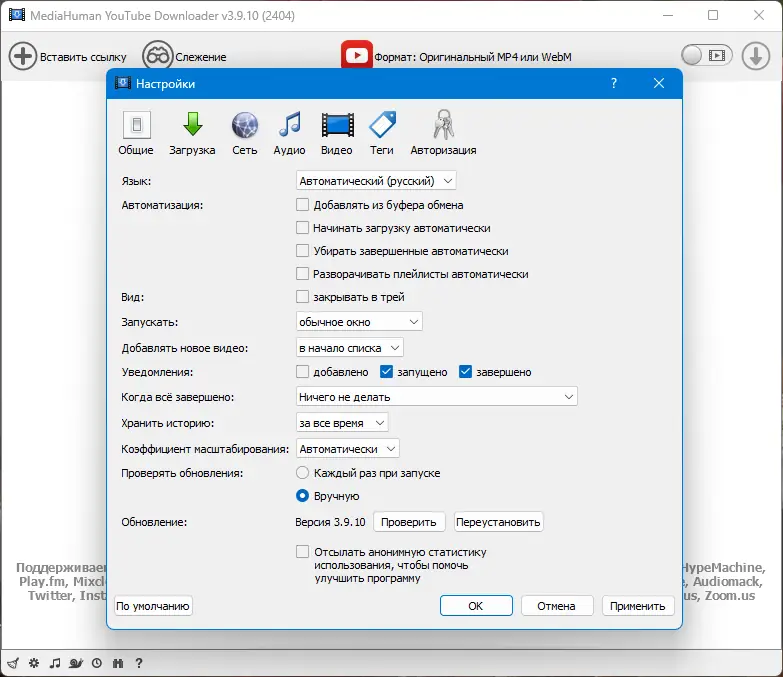Open the Видео film strip section
The height and width of the screenshot is (677, 783).
(337, 133)
